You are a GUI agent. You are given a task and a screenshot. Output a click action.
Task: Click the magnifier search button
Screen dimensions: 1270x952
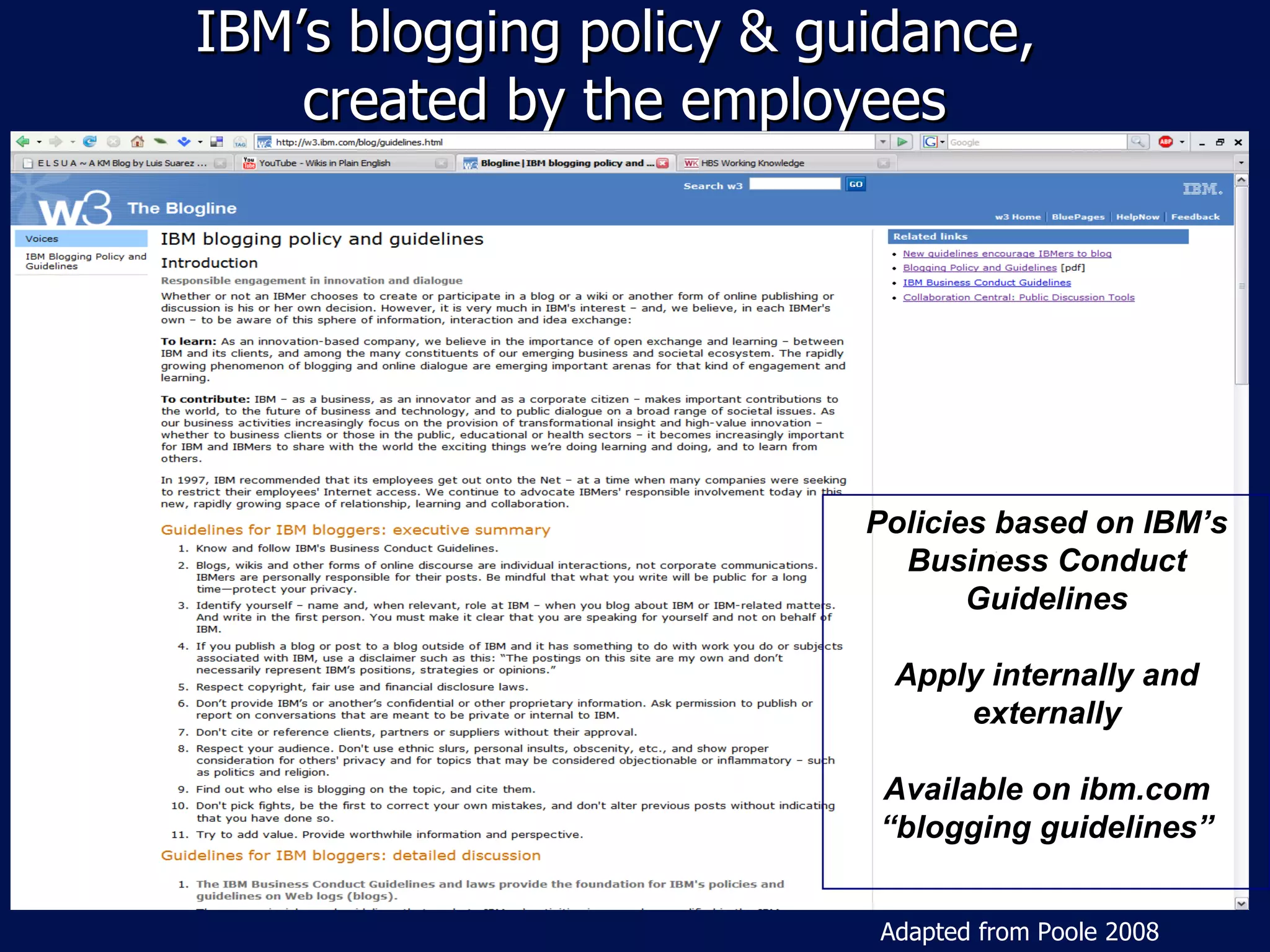click(1138, 142)
